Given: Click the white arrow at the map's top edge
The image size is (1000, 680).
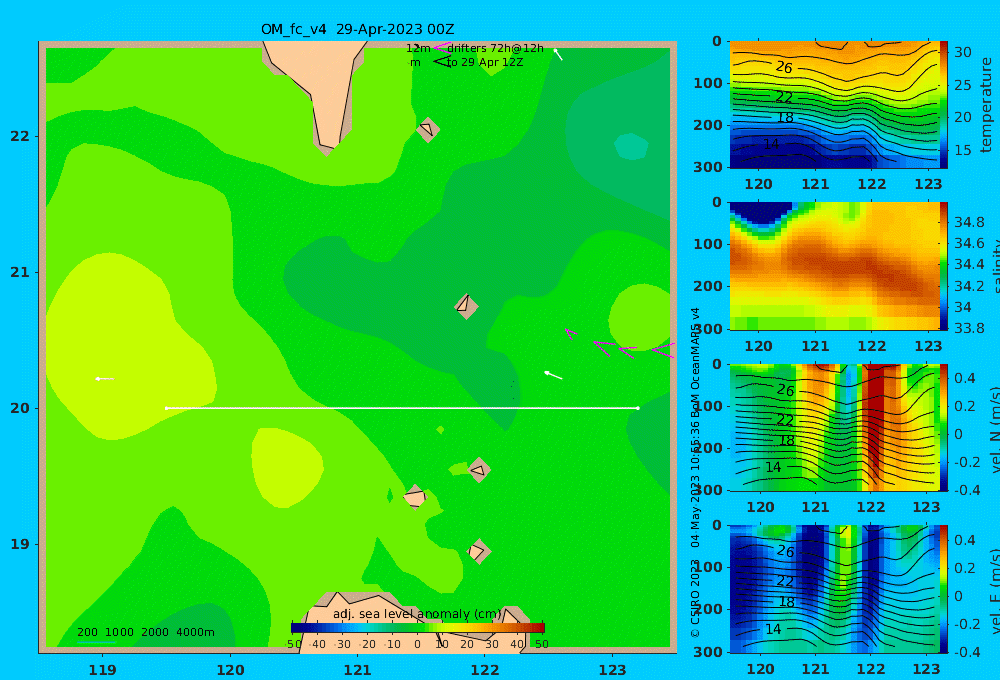Looking at the screenshot, I should (x=558, y=54).
